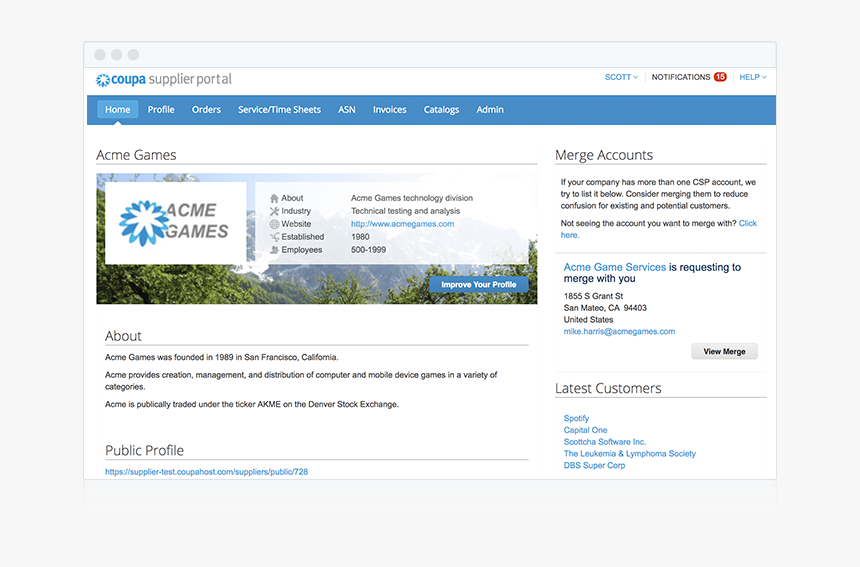
Task: Open the Catalogs tab
Action: pyautogui.click(x=441, y=110)
